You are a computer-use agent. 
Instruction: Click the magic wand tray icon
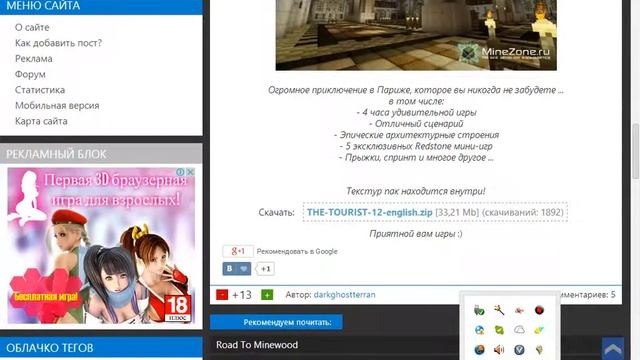499,310
